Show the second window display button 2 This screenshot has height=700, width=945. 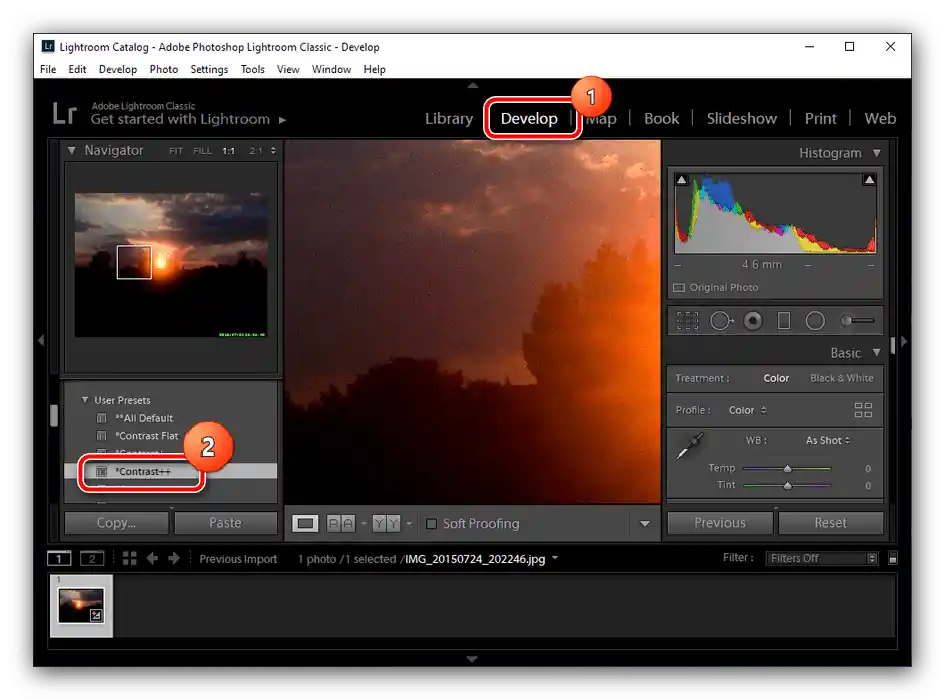tap(92, 559)
